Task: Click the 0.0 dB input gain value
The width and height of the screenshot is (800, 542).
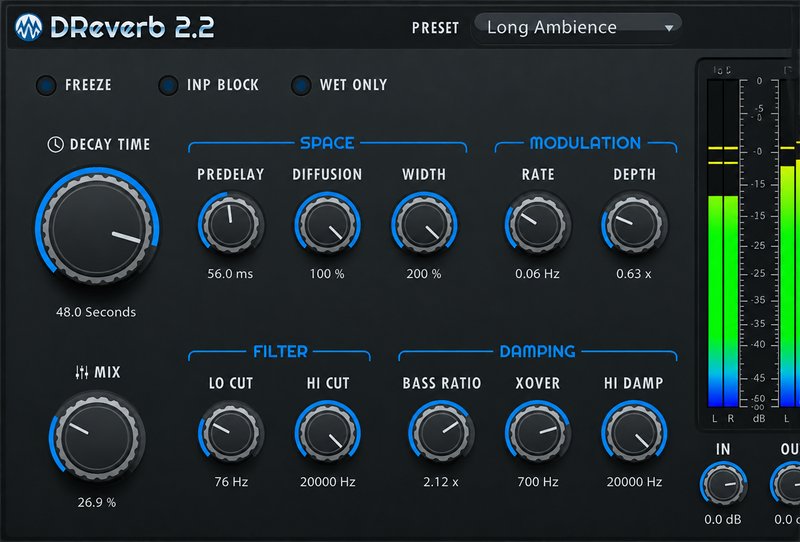Action: click(x=722, y=520)
